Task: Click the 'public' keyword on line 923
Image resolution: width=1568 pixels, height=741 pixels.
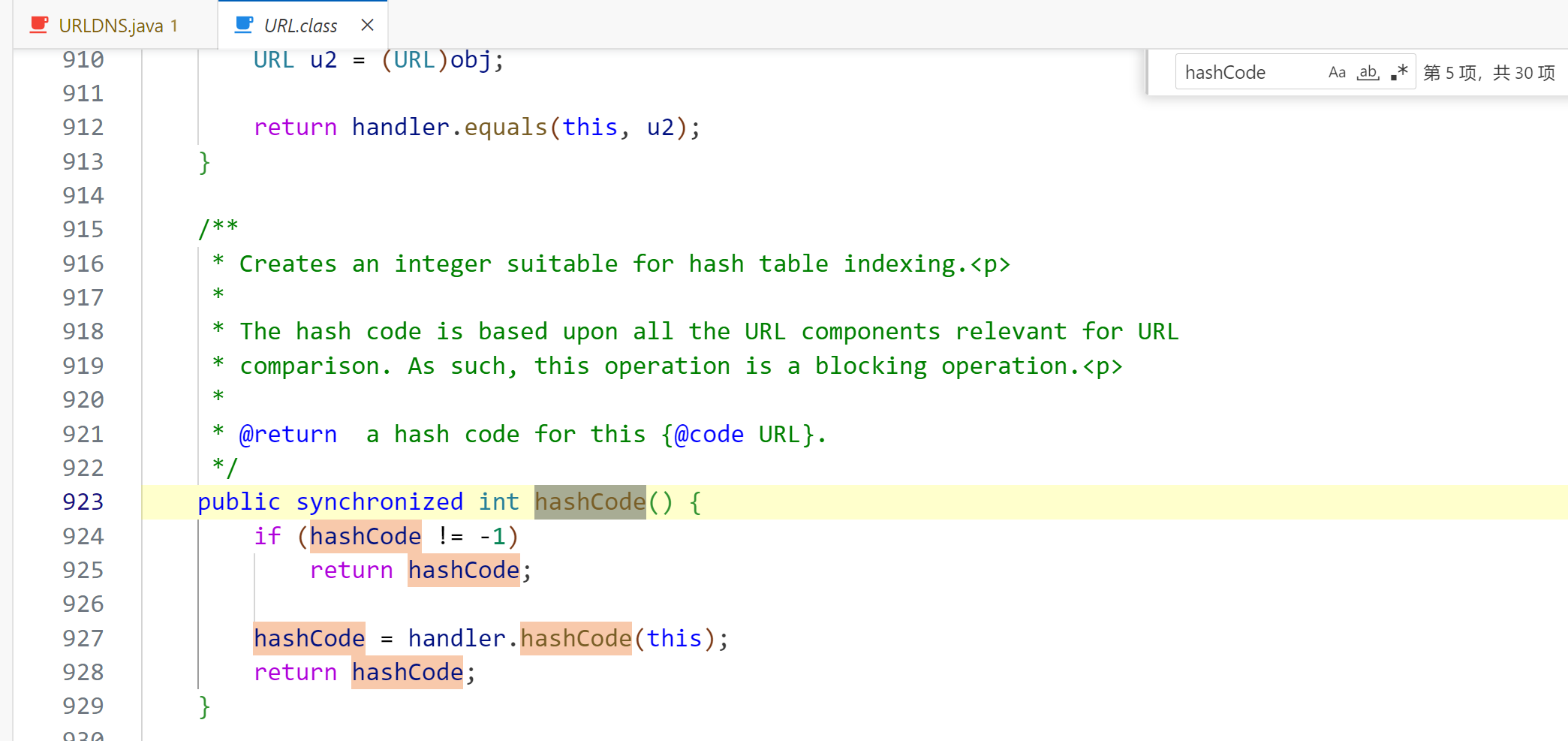Action: click(x=239, y=502)
